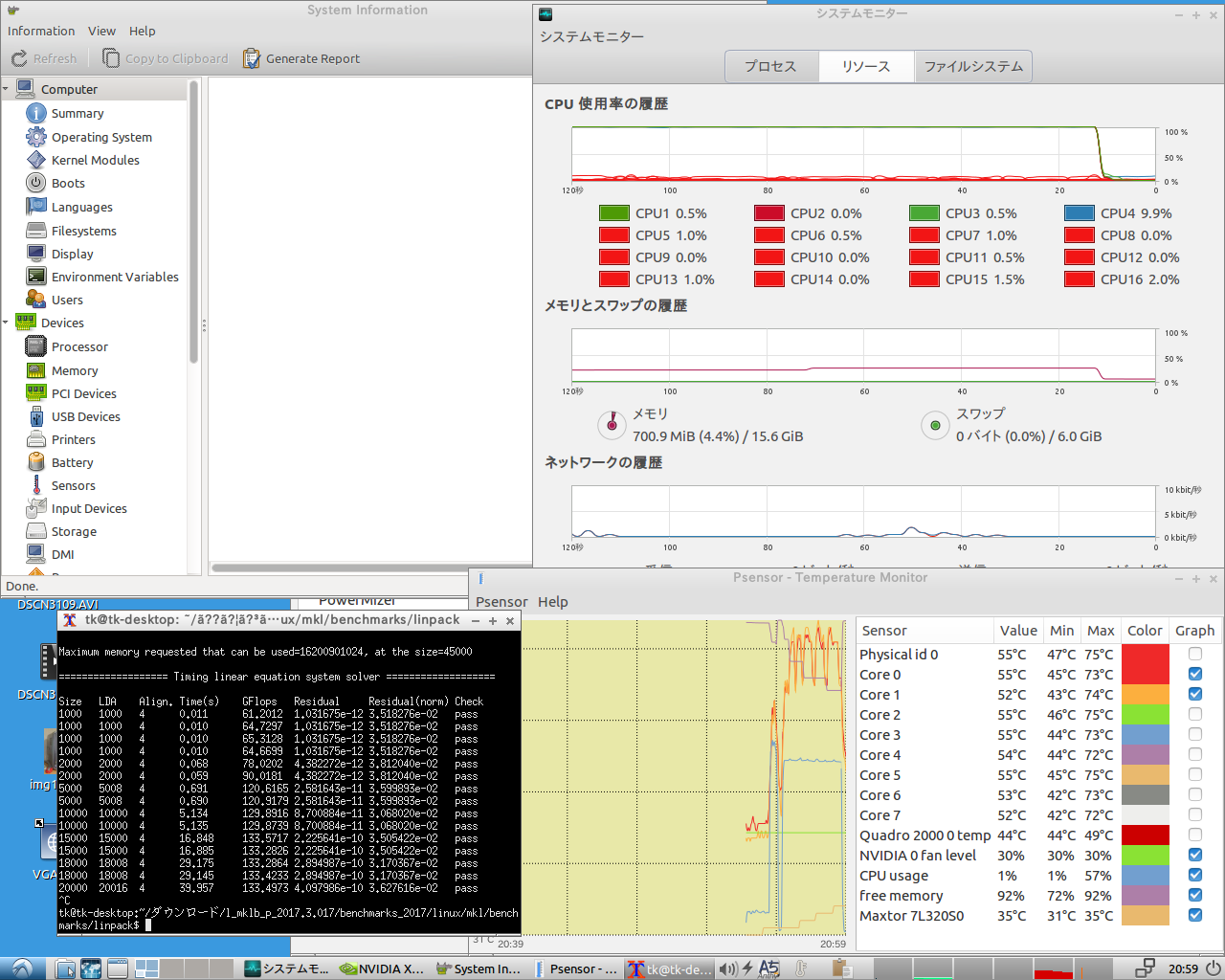Collapse the Computer tree section
The image size is (1225, 980).
pyautogui.click(x=6, y=89)
